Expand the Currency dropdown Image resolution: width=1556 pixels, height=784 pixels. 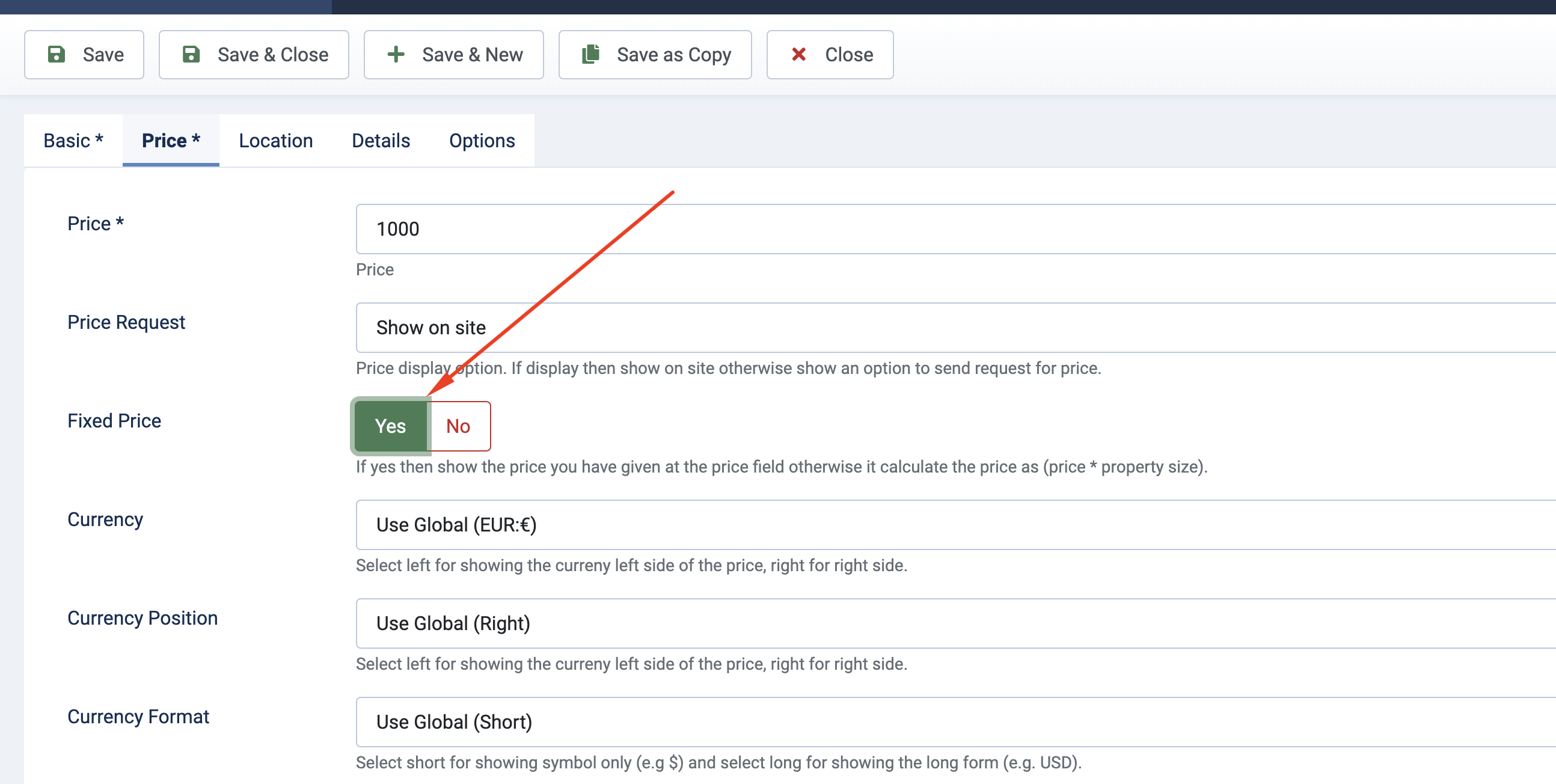[954, 524]
